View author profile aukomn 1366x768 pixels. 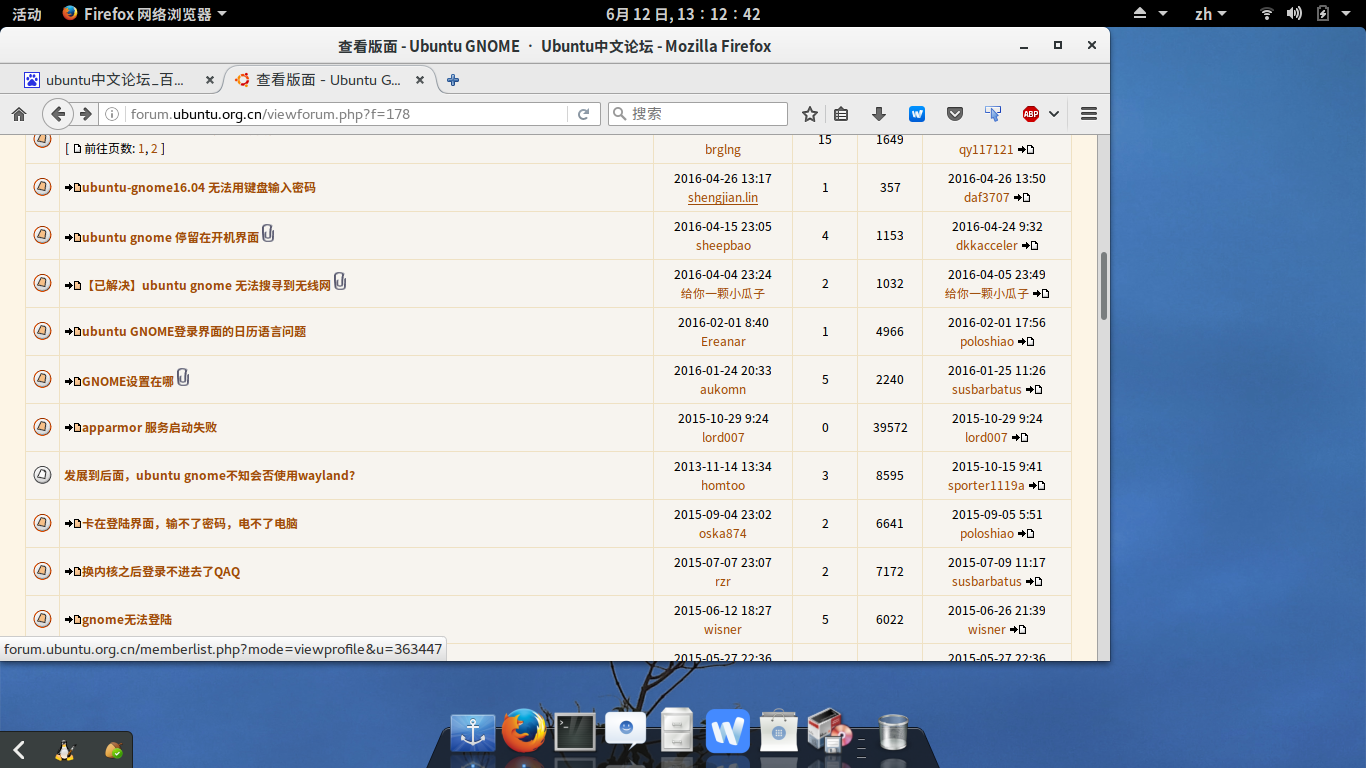coord(723,389)
